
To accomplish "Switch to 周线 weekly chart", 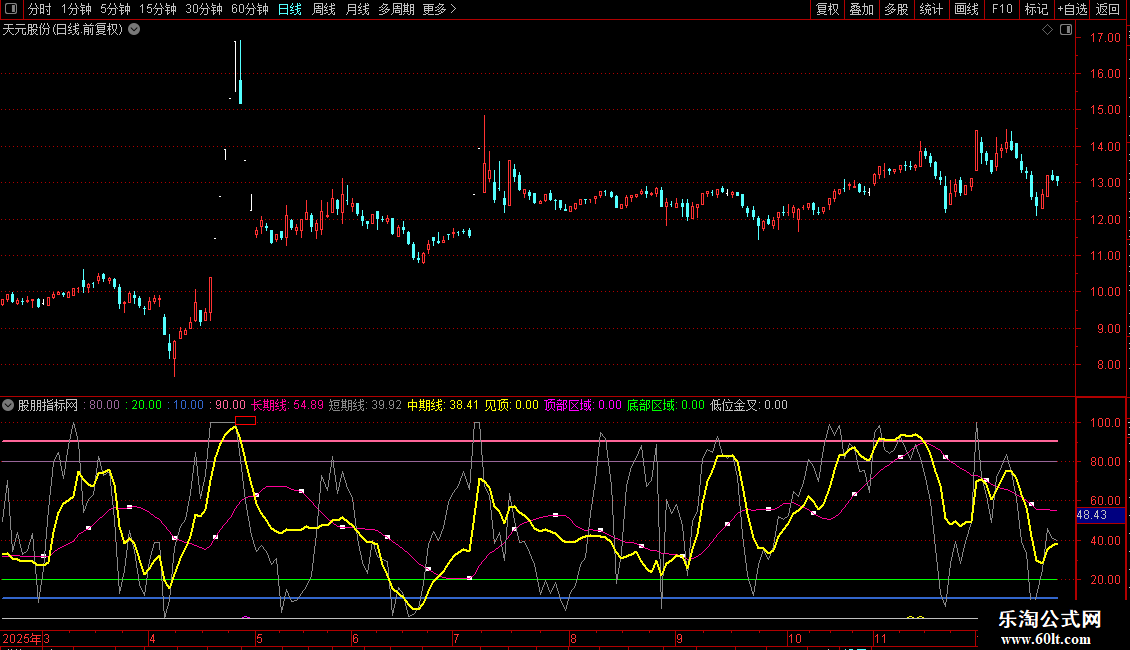I will click(x=324, y=10).
